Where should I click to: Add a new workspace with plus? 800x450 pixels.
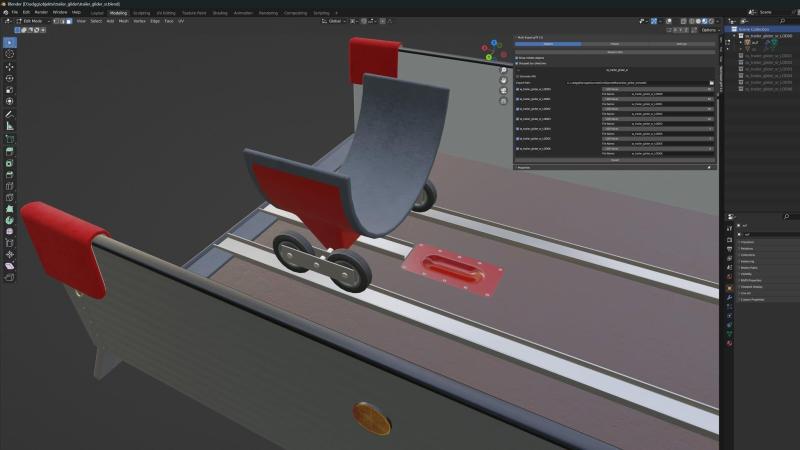336,13
